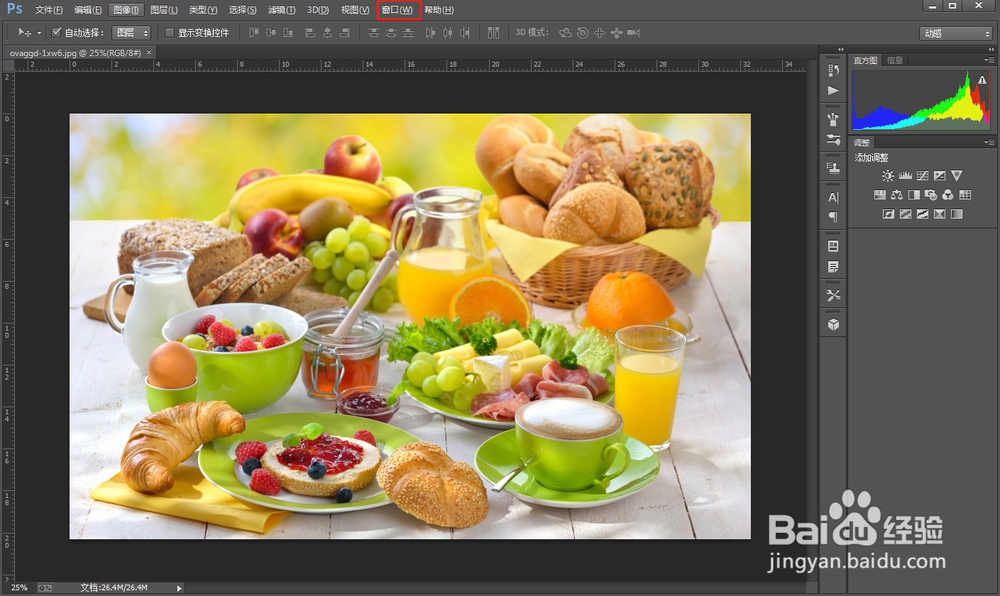Viewport: 1000px width, 596px height.
Task: Open the 帮助(H) menu
Action: (439, 10)
